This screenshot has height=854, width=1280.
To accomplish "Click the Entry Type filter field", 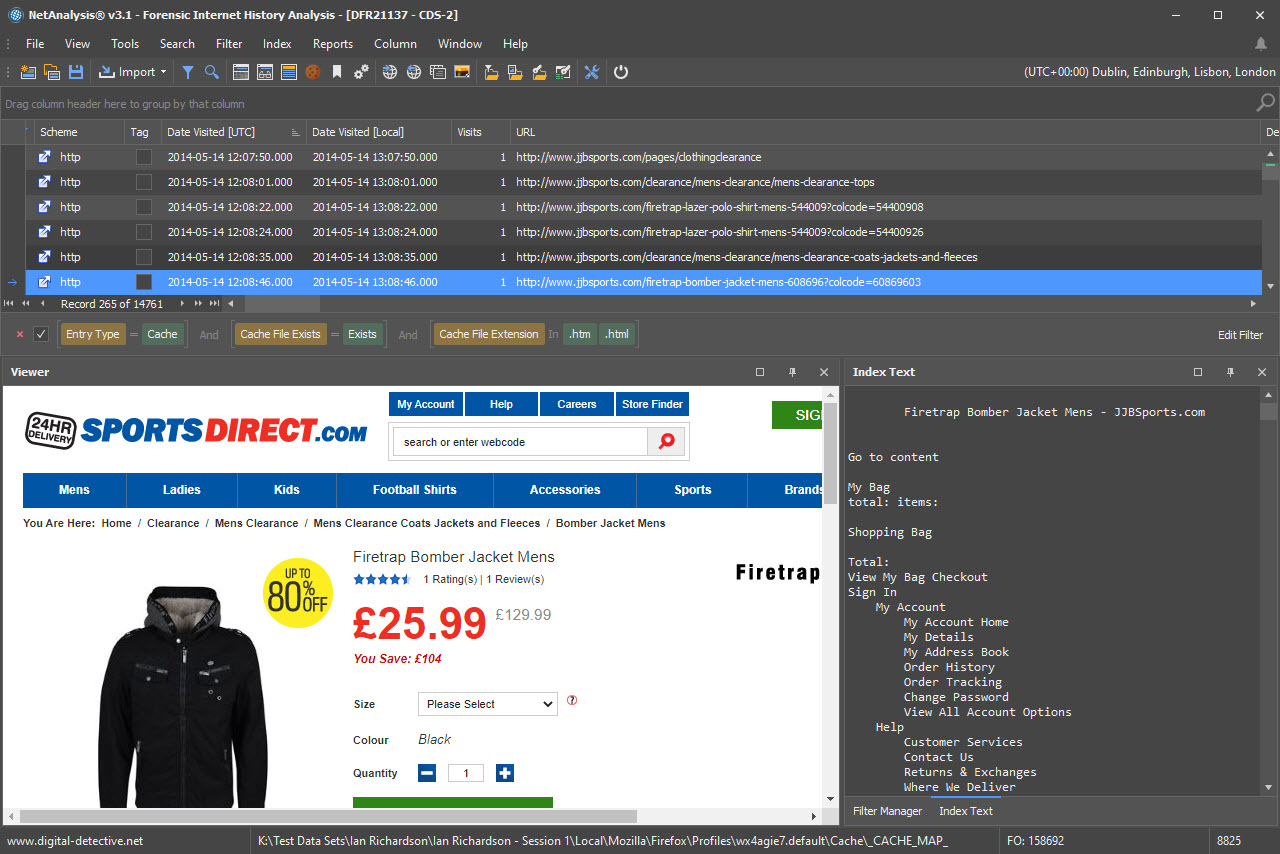I will click(x=93, y=334).
